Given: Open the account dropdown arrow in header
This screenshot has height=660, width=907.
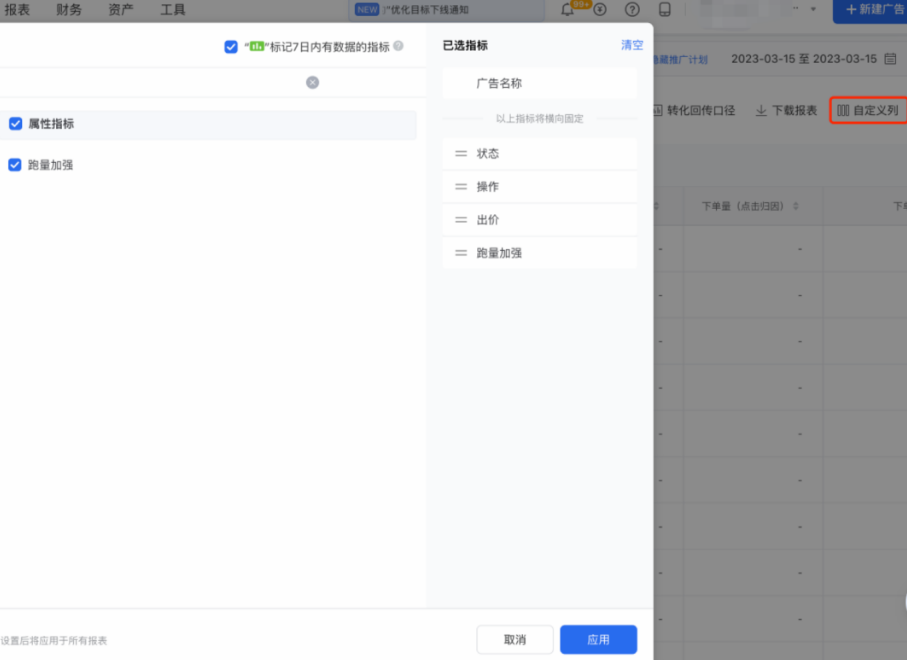Looking at the screenshot, I should [812, 9].
